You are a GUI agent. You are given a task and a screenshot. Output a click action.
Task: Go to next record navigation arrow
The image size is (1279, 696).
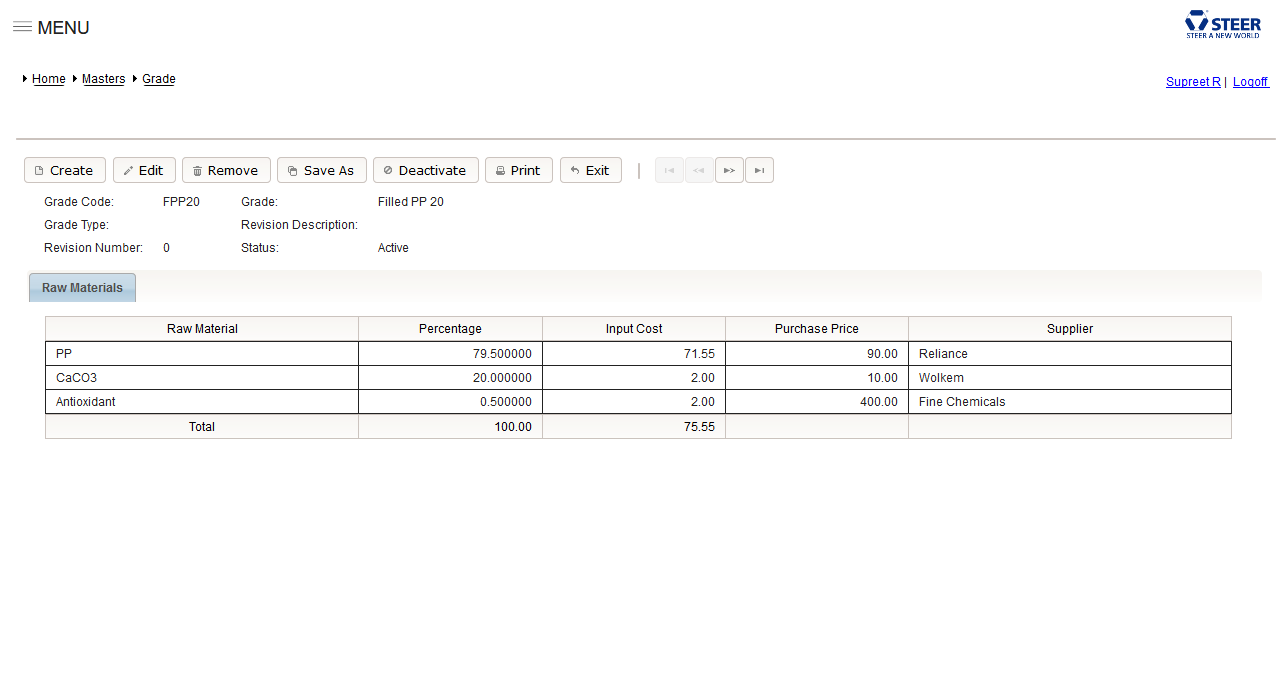(x=729, y=171)
